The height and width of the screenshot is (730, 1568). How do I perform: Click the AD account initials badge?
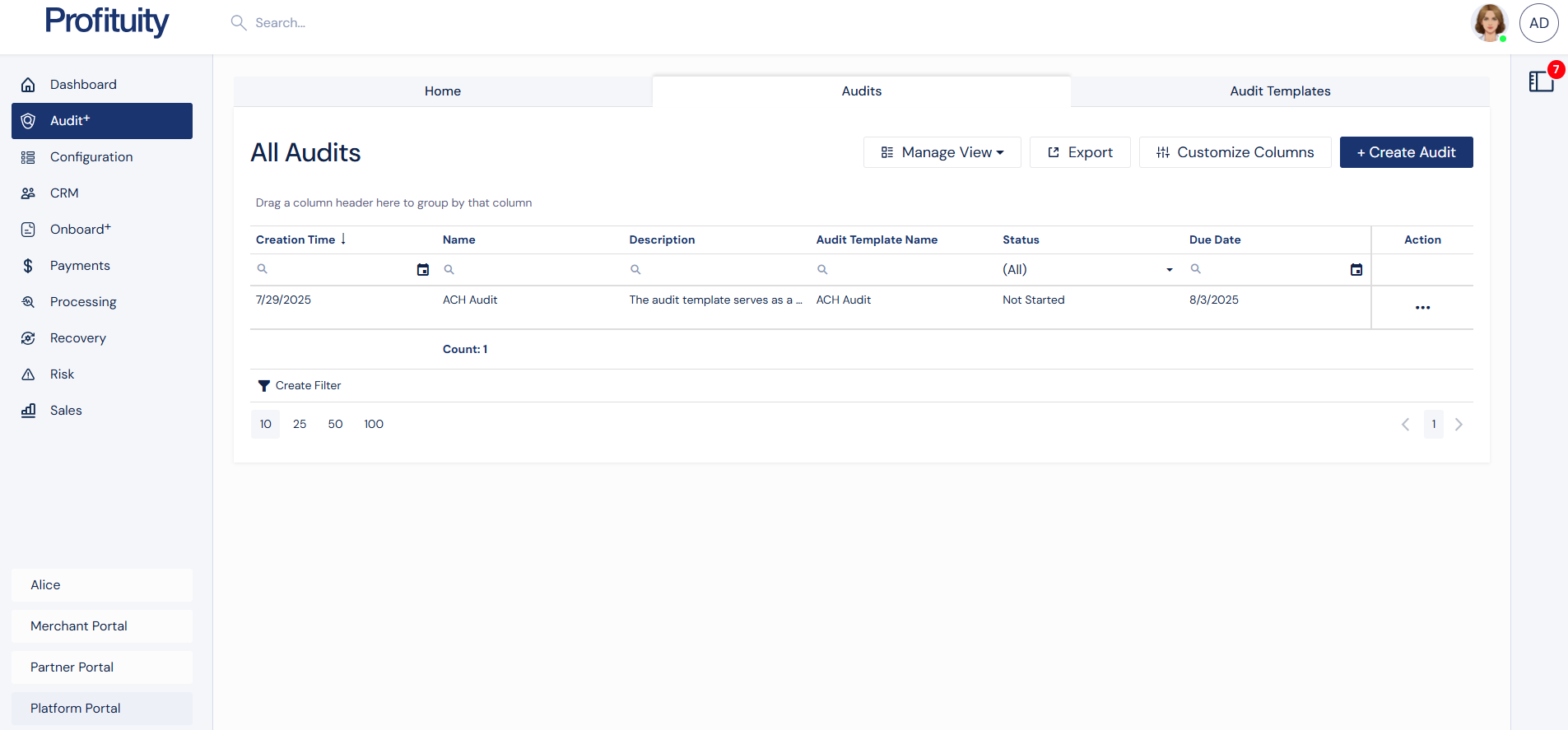(x=1538, y=23)
